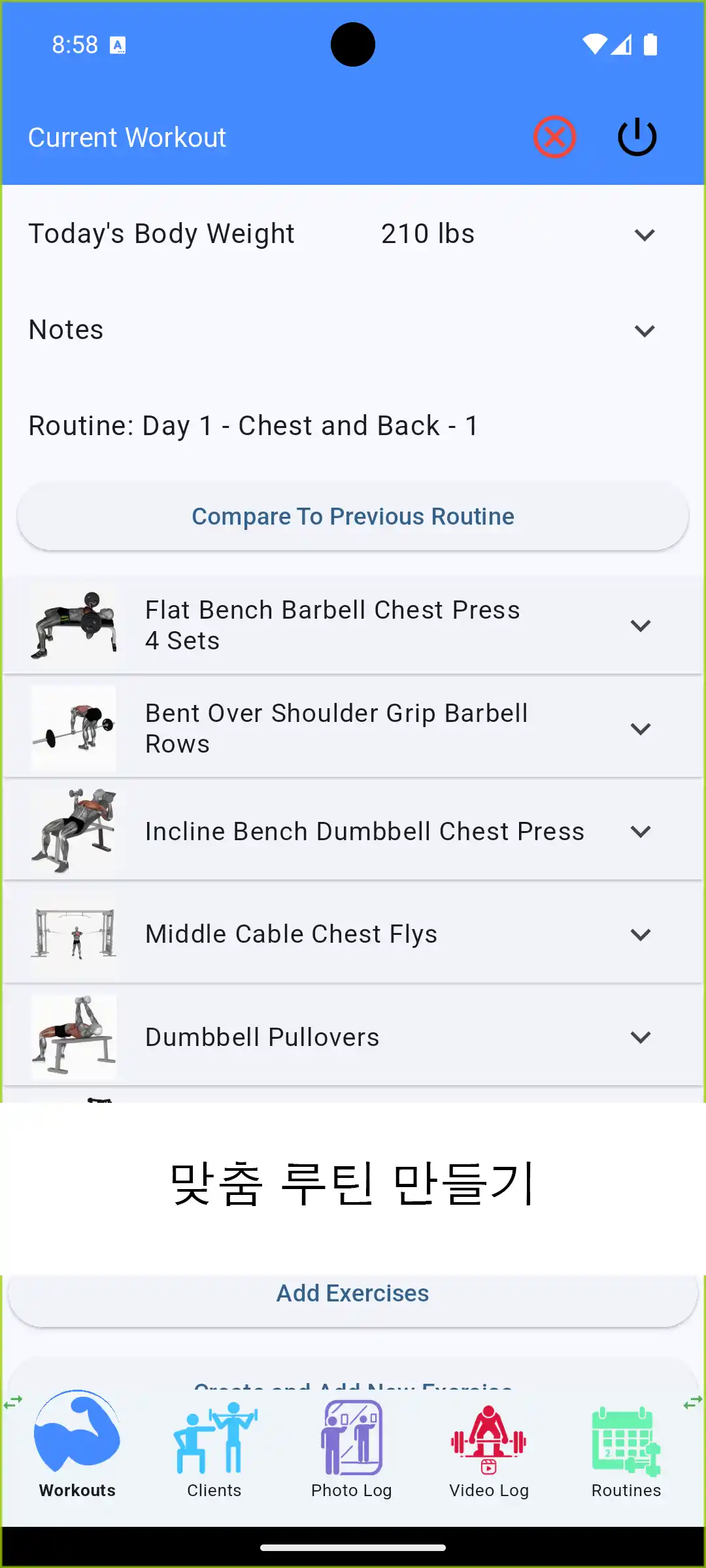Expand the Dumbbell Pullovers chevron
Image resolution: width=706 pixels, height=1568 pixels.
pos(641,1037)
